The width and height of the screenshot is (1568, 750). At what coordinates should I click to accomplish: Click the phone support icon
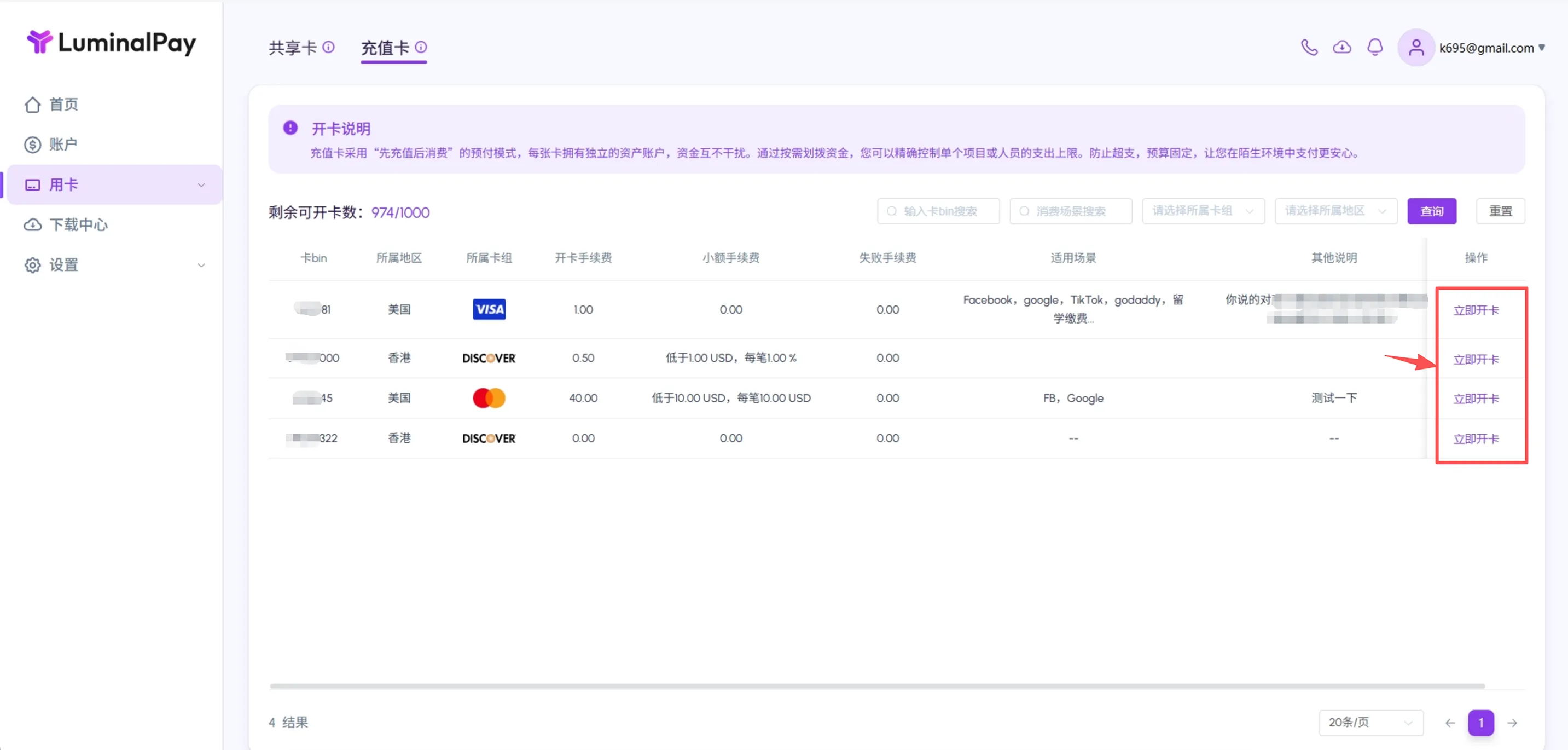tap(1309, 47)
